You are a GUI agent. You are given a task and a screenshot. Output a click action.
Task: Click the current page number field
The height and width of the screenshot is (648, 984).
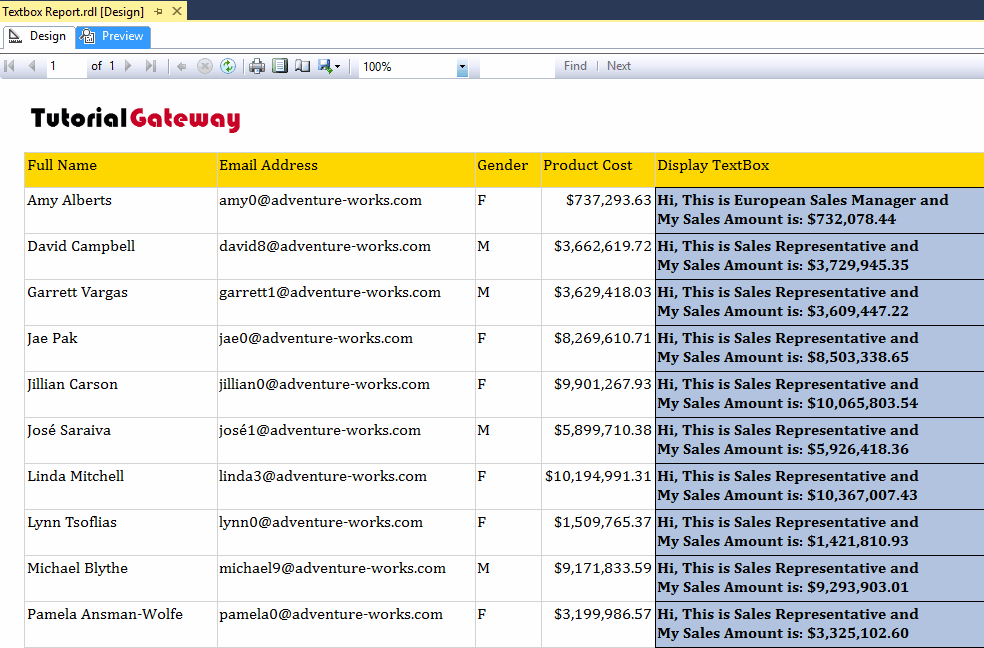click(67, 66)
